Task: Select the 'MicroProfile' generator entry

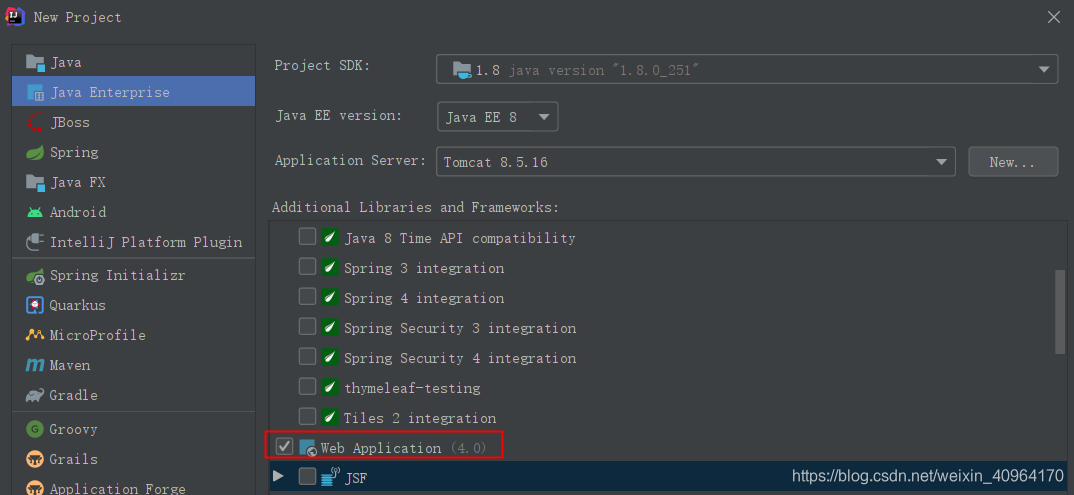Action: click(x=134, y=335)
